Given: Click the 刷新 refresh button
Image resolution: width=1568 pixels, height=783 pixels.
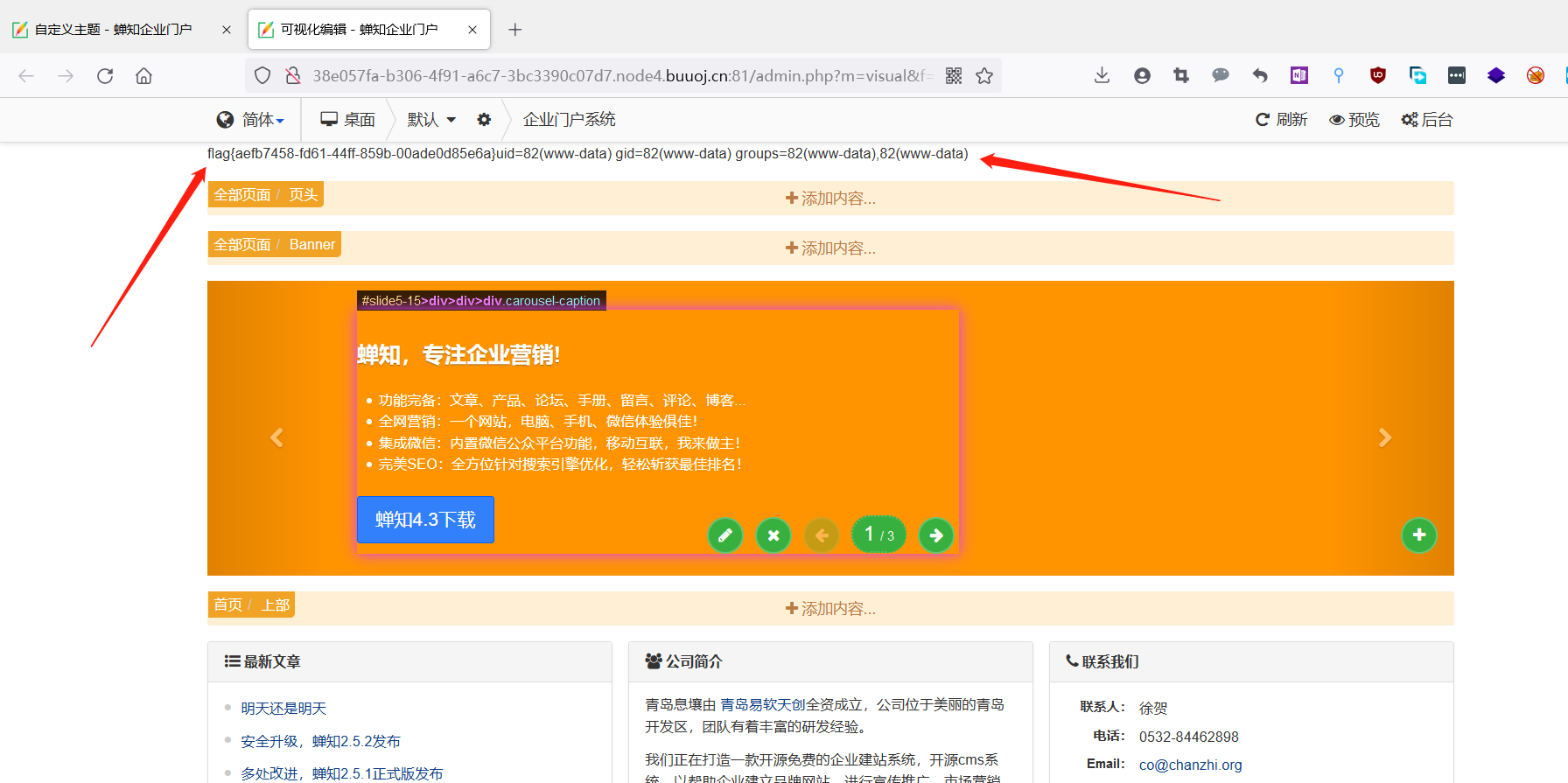Looking at the screenshot, I should click(x=1282, y=120).
